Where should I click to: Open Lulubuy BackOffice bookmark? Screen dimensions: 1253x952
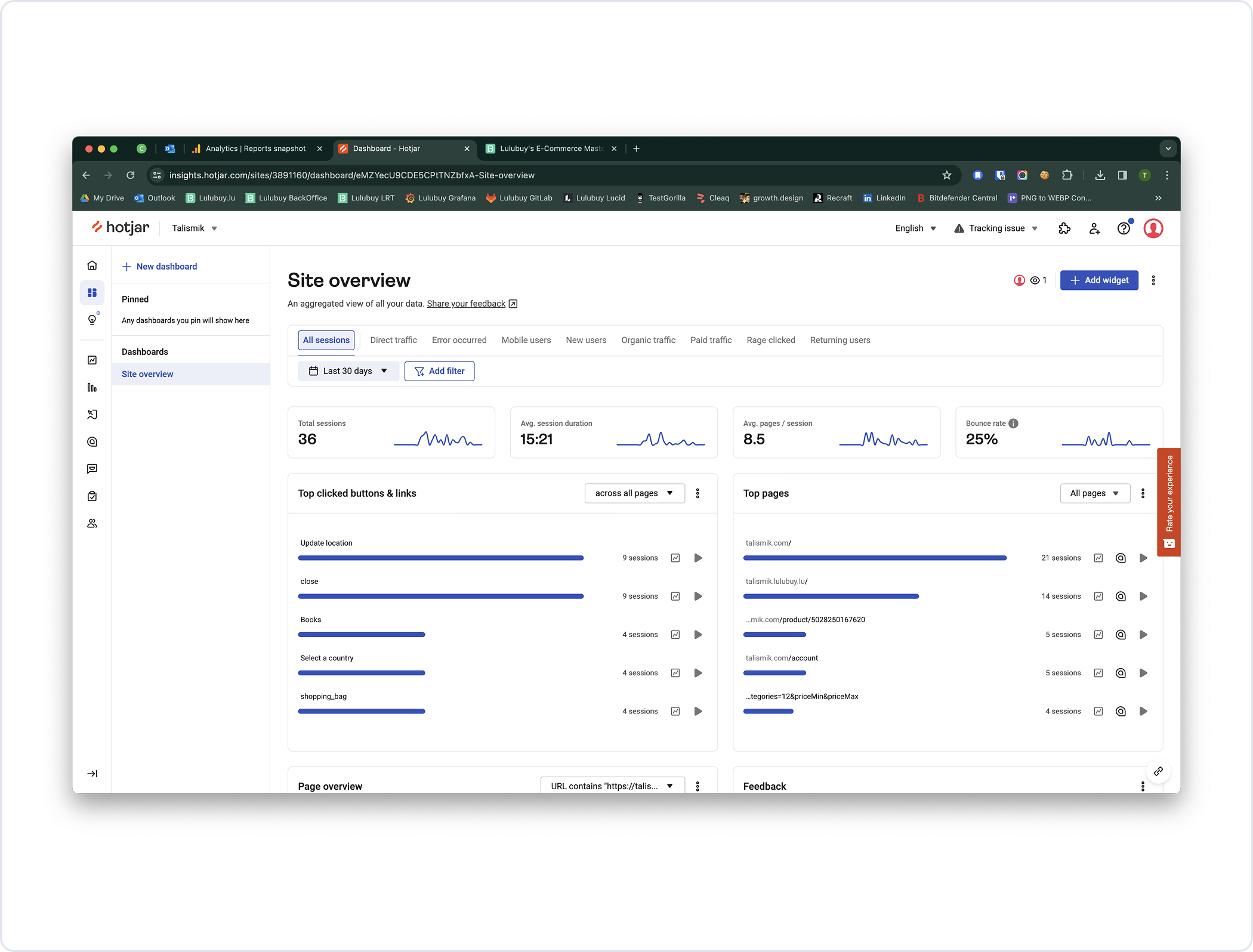tap(286, 198)
